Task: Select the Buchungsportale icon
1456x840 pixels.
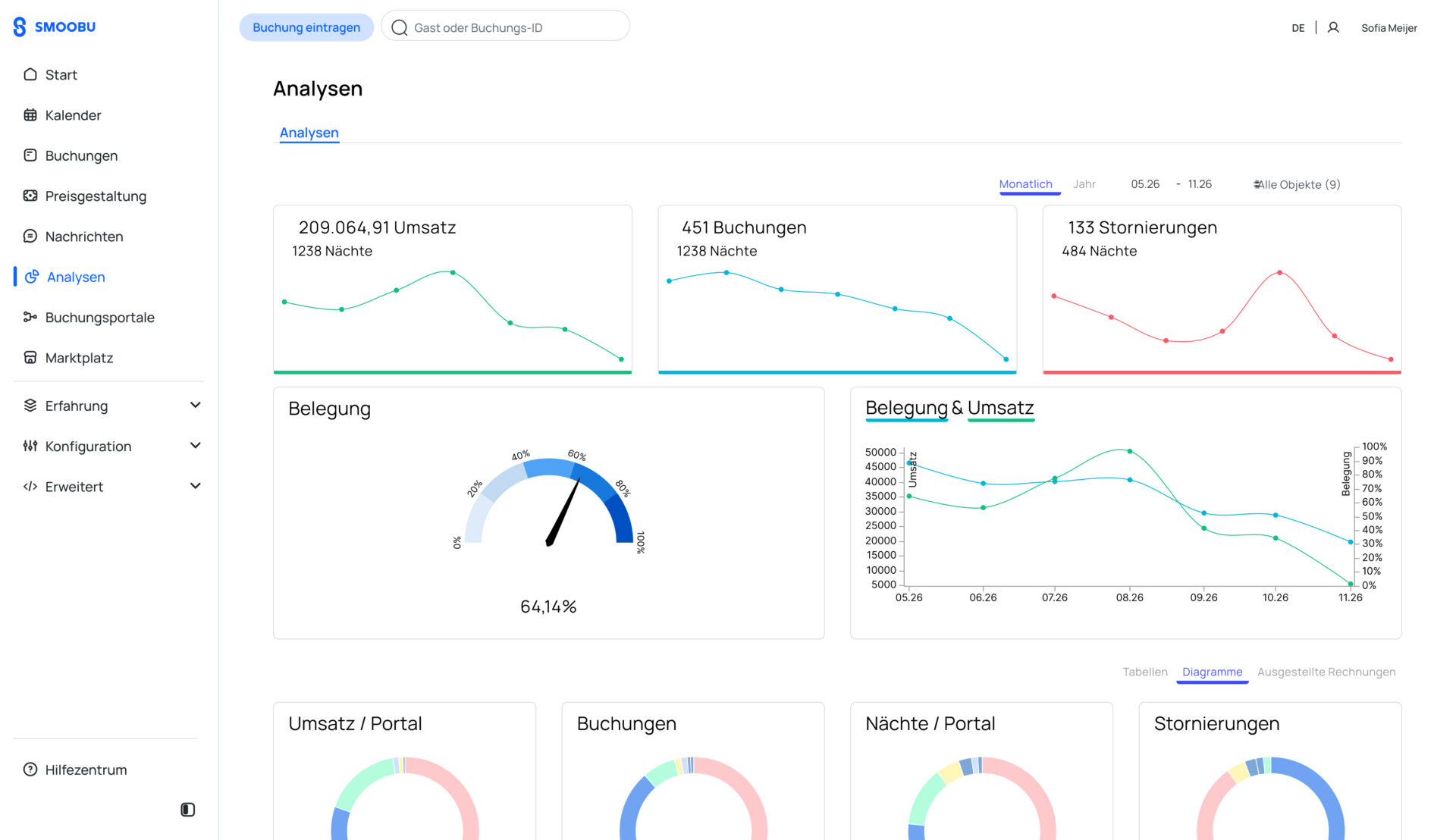Action: coord(30,317)
